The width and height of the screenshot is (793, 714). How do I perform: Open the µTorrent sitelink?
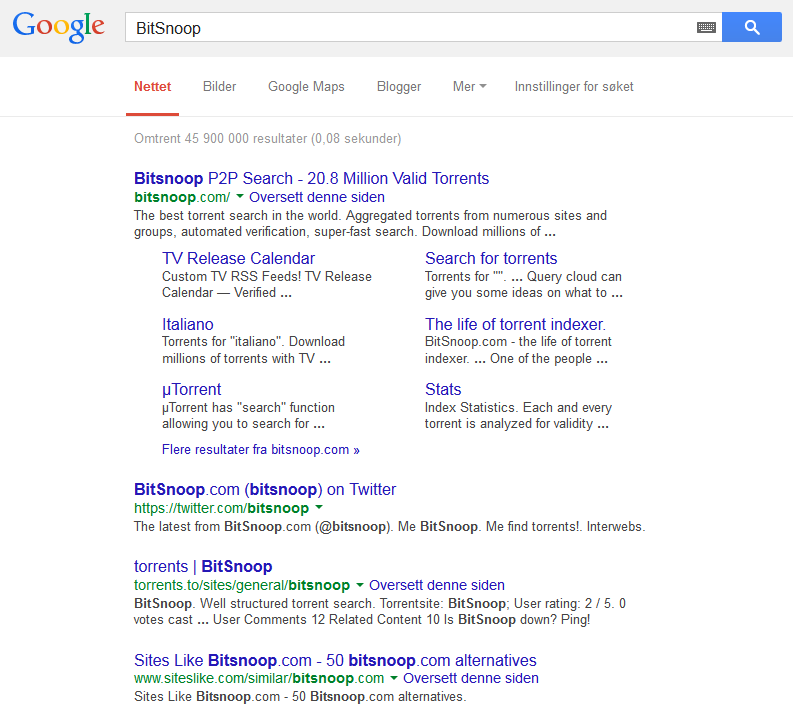tap(191, 389)
